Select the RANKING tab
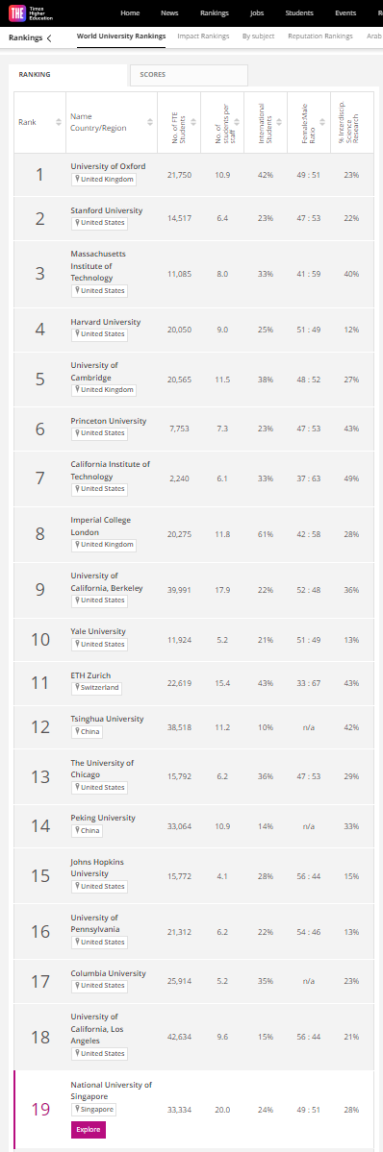The height and width of the screenshot is (1152, 383). 70,75
